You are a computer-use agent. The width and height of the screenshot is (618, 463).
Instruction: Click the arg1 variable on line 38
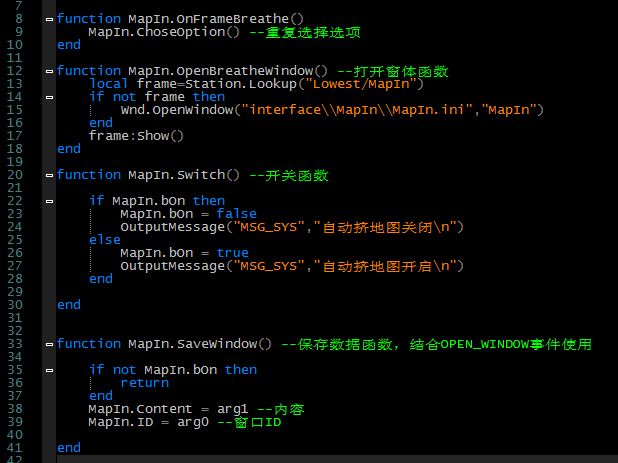[233, 409]
